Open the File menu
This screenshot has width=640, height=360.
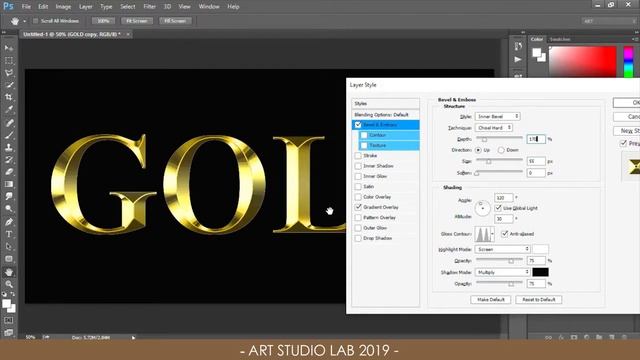click(26, 7)
